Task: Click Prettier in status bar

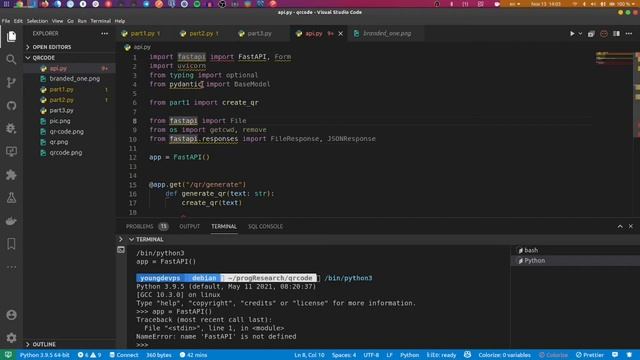Action: (590, 355)
